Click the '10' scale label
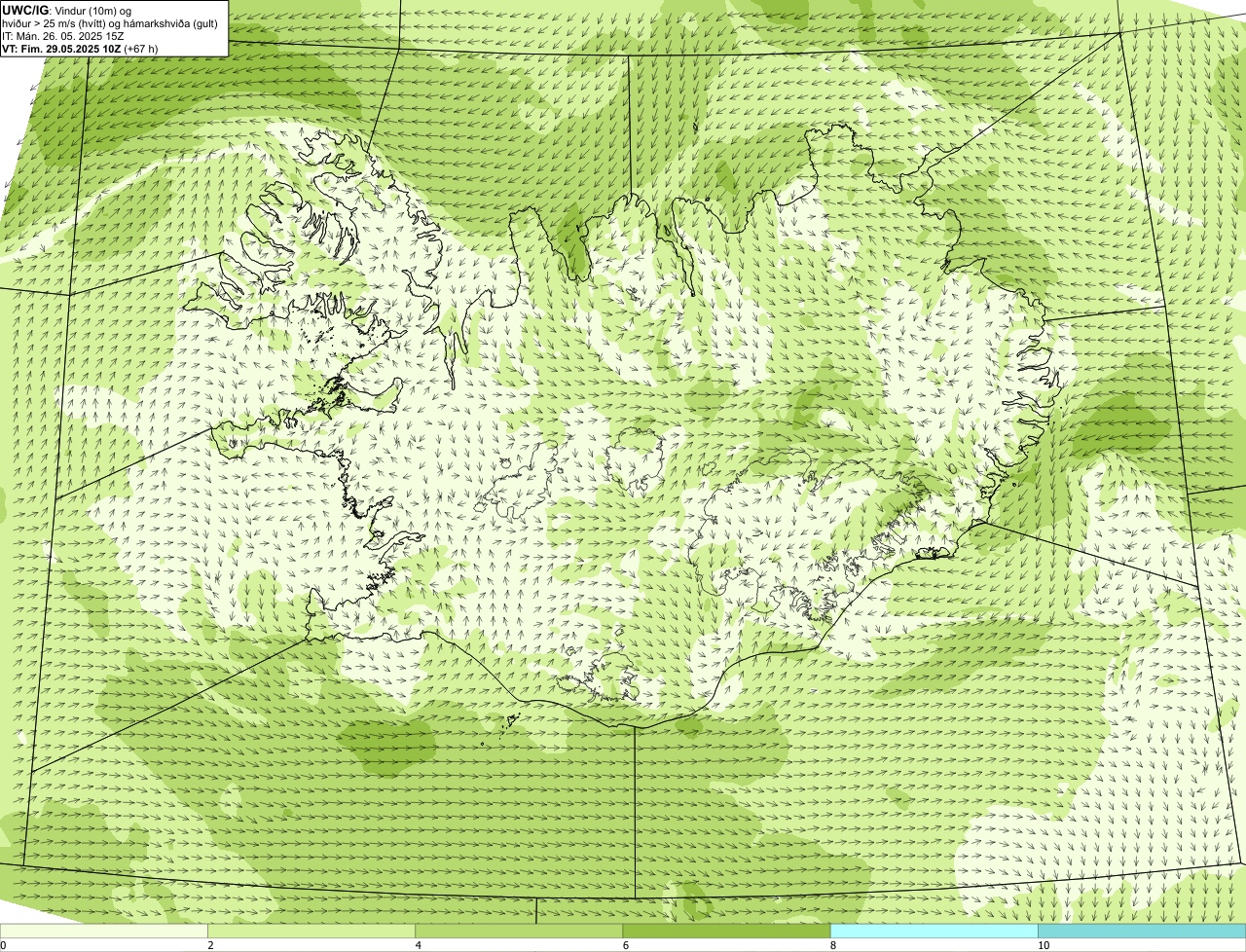This screenshot has height=952, width=1246. click(1043, 945)
